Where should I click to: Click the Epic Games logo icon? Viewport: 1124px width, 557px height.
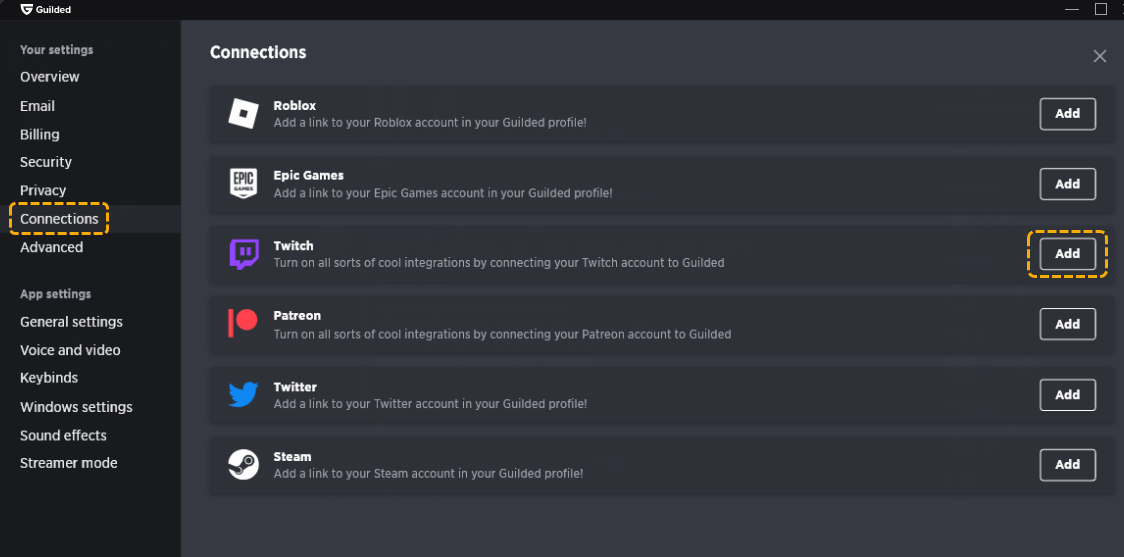click(243, 184)
